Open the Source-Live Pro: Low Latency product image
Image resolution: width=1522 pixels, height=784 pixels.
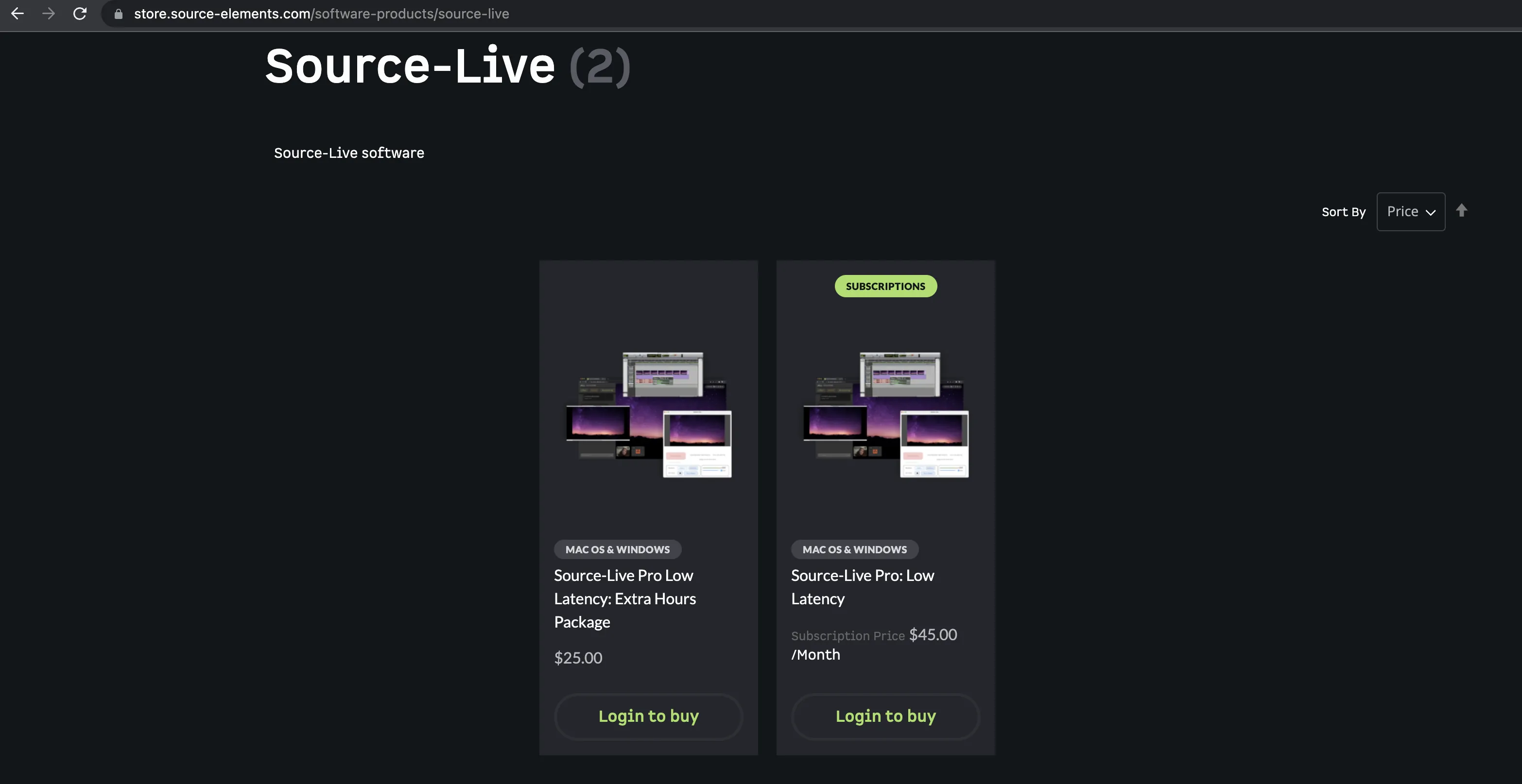(x=886, y=415)
